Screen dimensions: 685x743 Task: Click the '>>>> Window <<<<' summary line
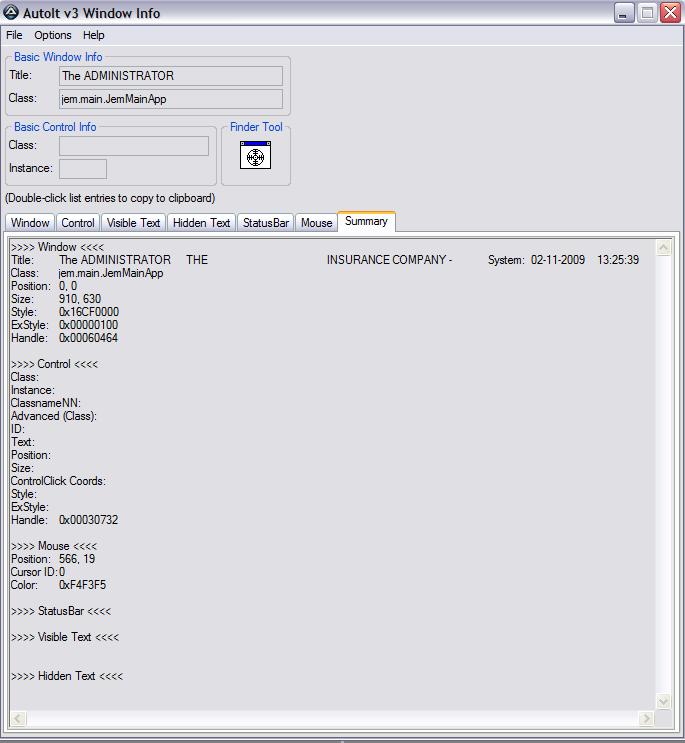coord(57,247)
